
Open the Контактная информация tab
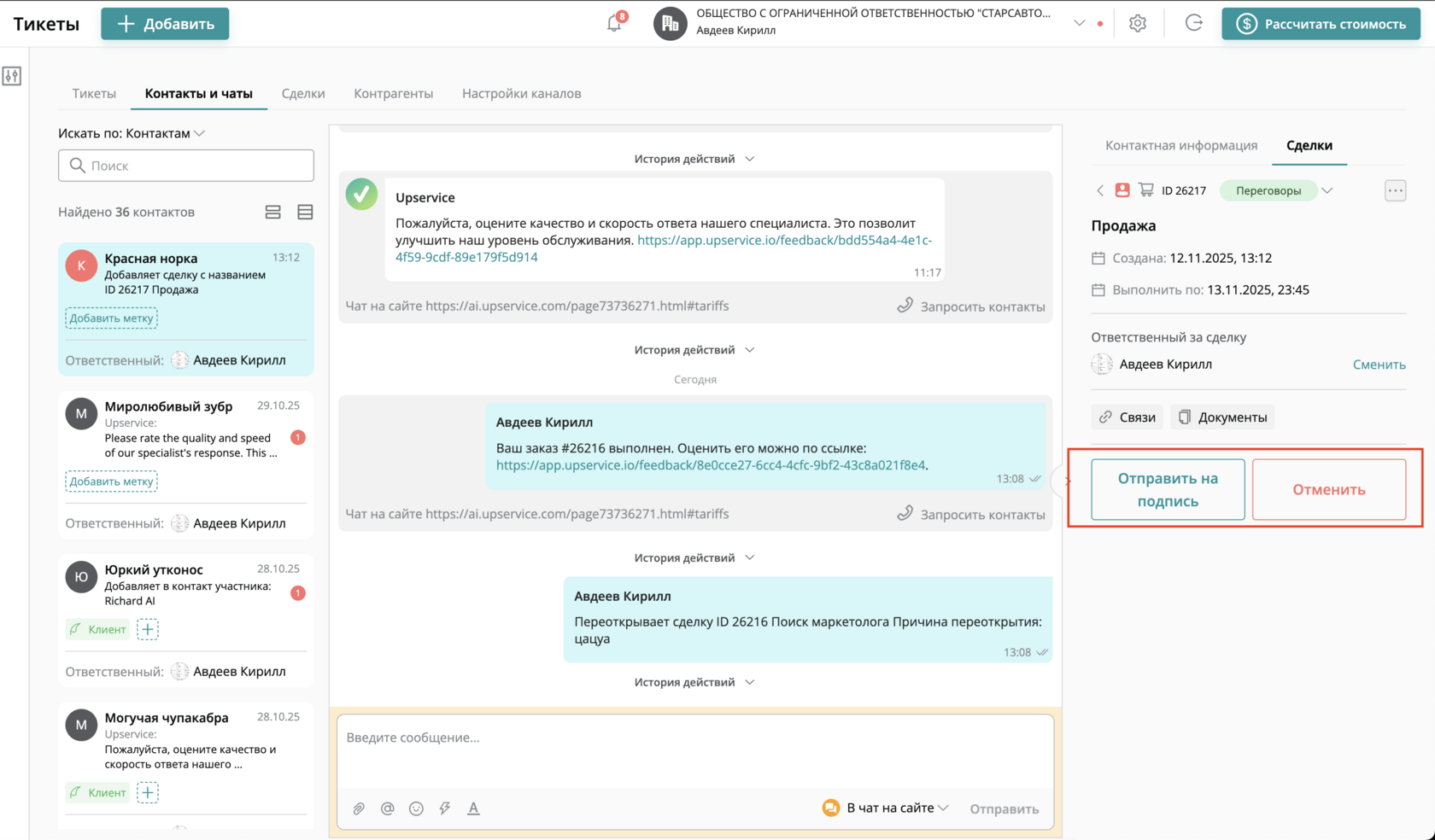1181,145
